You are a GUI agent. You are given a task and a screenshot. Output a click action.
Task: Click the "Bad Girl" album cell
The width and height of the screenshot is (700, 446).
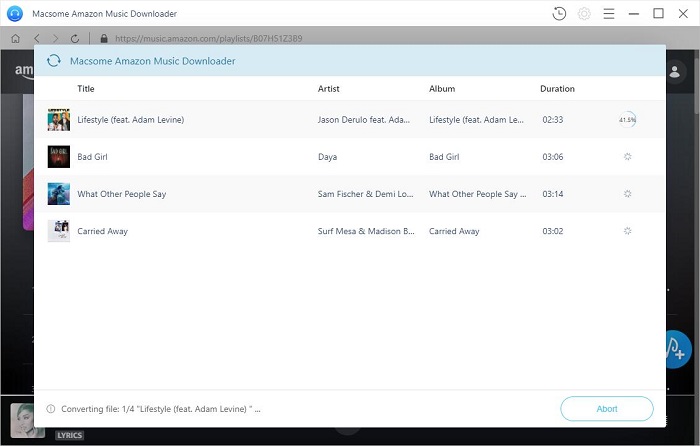(444, 157)
